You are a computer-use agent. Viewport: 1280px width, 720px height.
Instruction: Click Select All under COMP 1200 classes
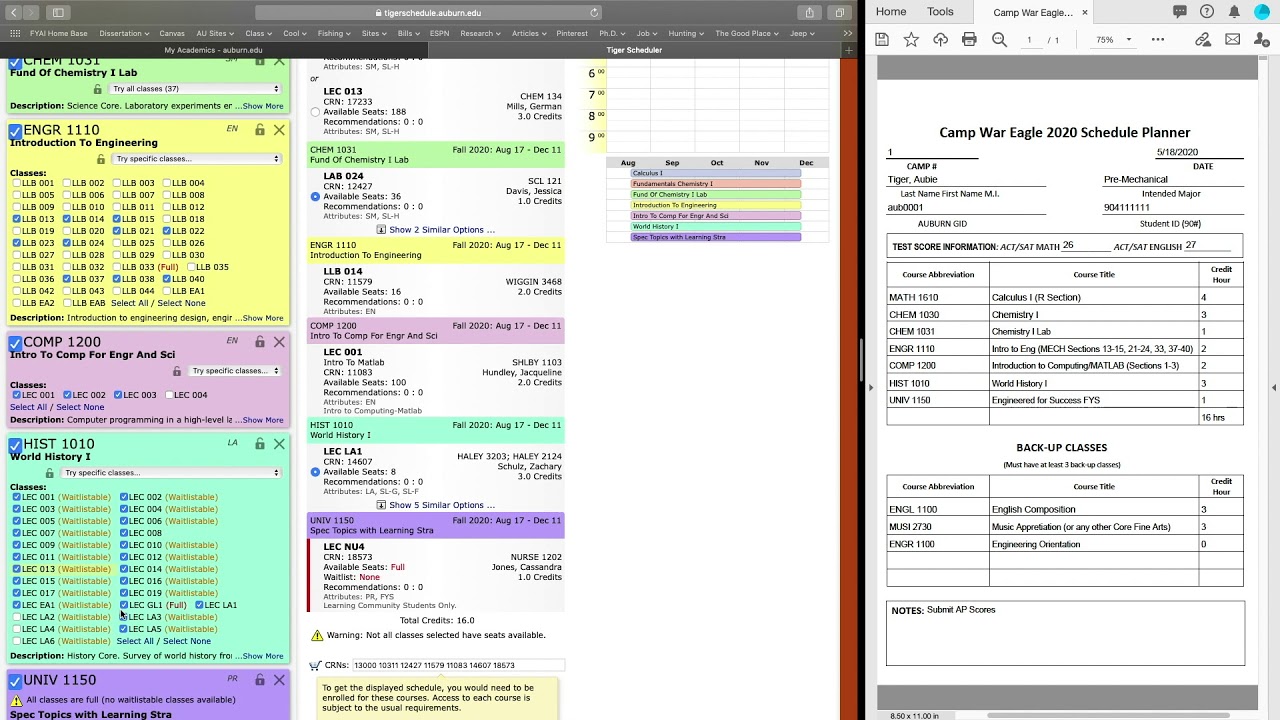28,407
